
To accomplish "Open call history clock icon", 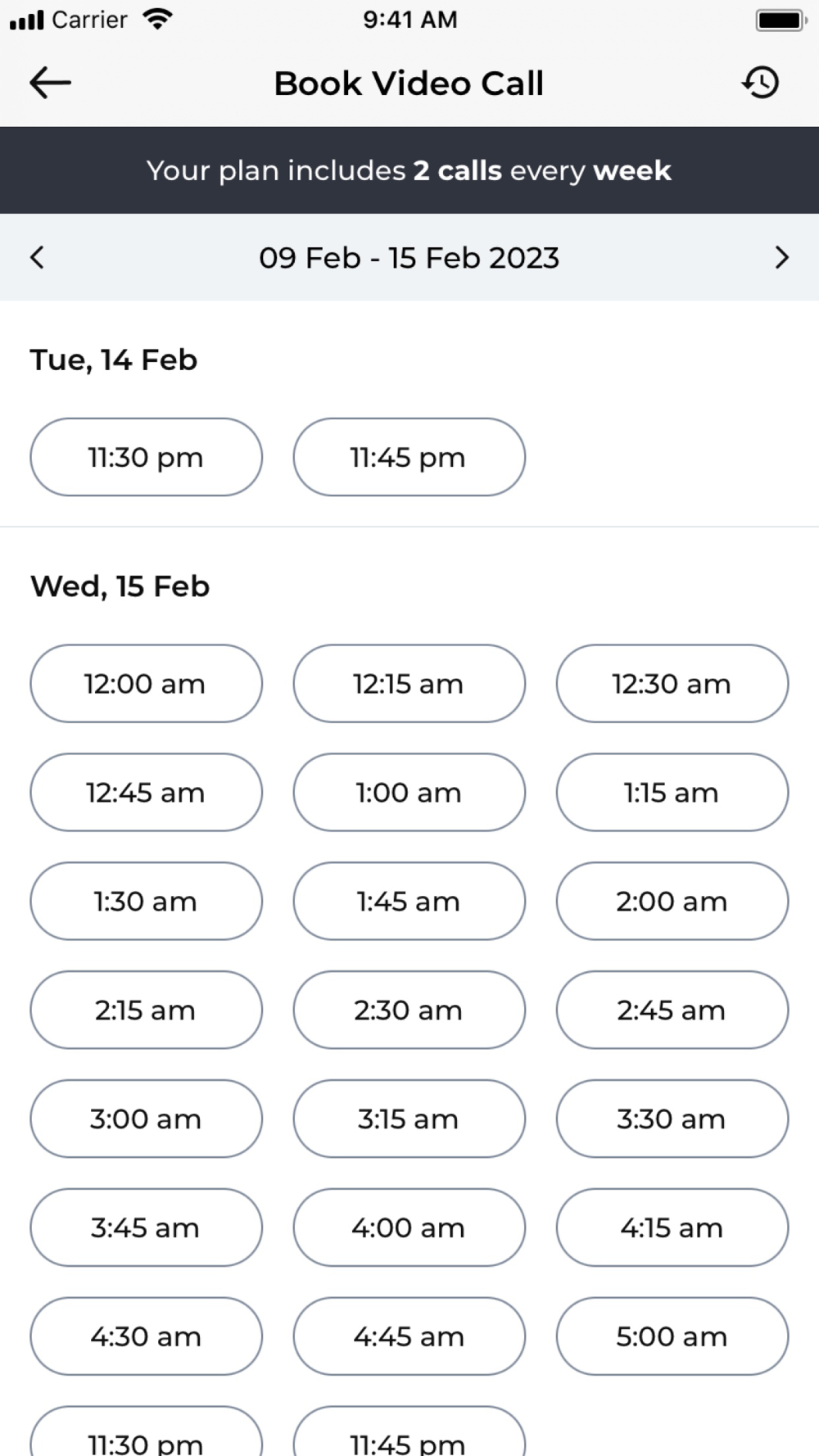I will click(761, 83).
